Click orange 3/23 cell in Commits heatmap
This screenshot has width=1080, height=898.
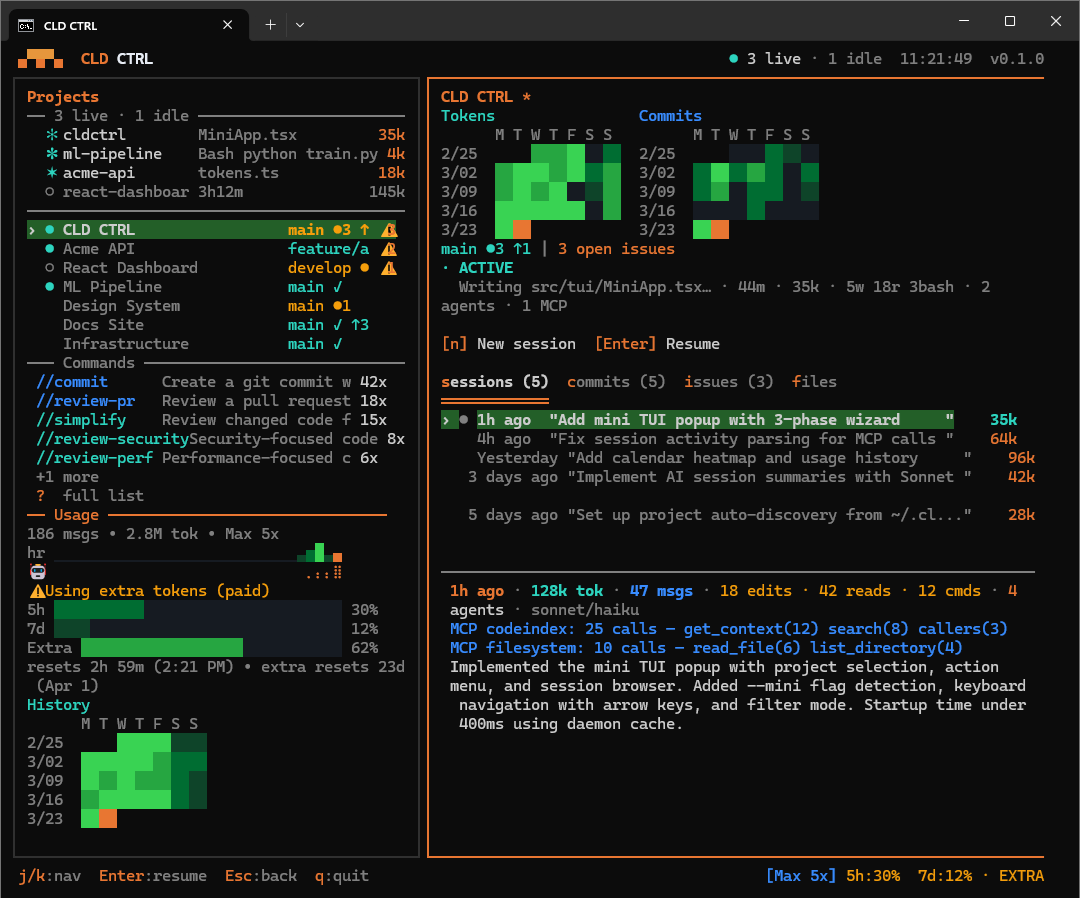[x=720, y=229]
